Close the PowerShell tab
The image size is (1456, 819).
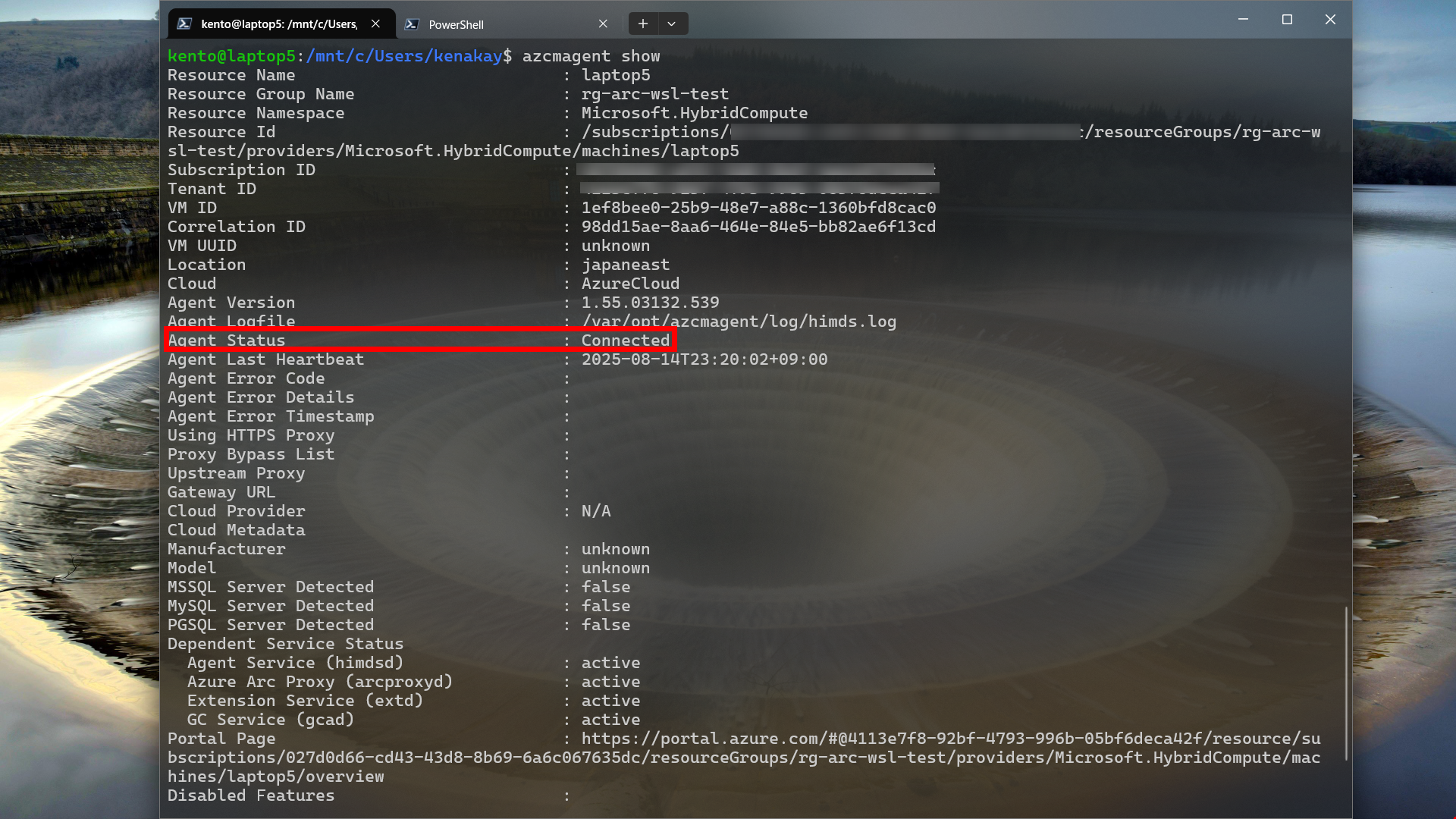(x=603, y=24)
